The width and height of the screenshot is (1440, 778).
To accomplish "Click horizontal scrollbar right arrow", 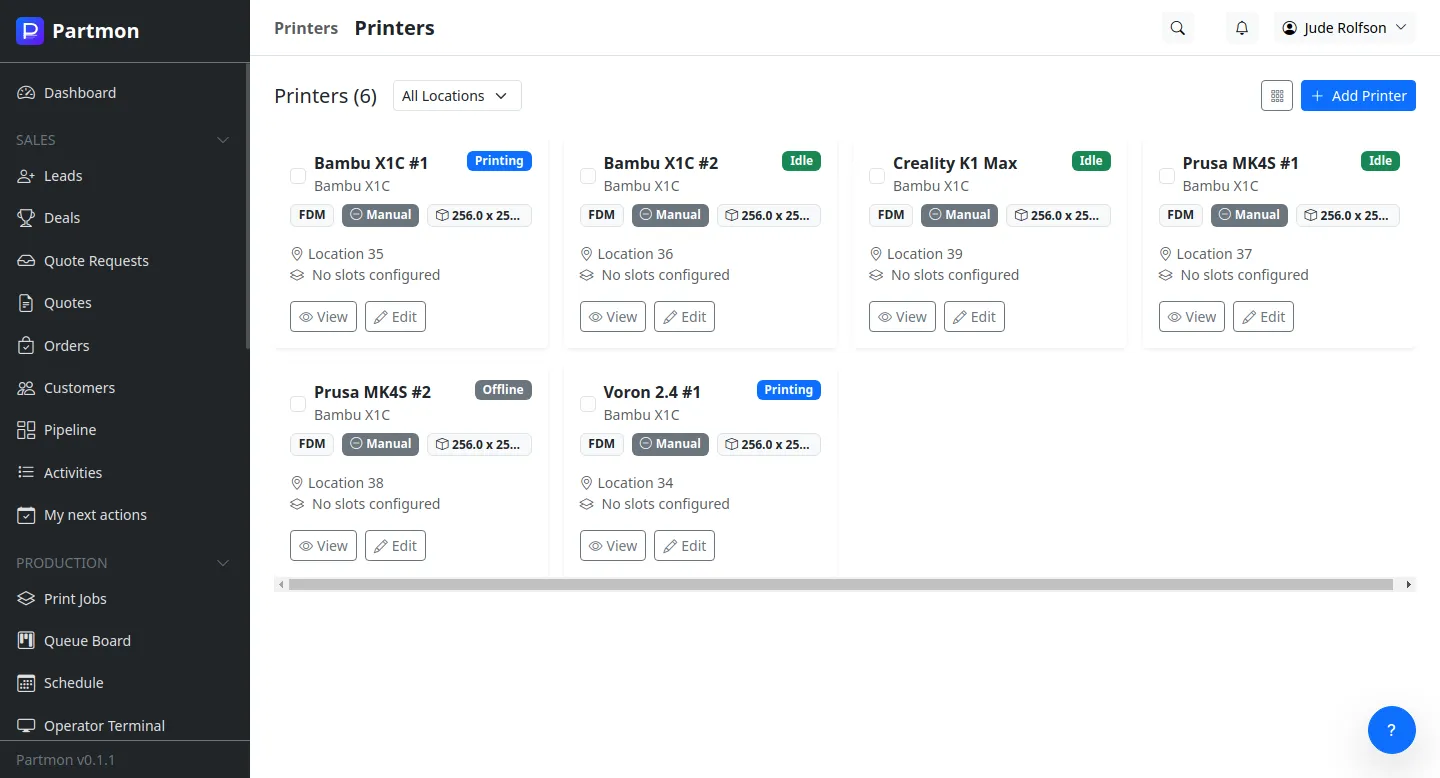I will (x=1409, y=584).
